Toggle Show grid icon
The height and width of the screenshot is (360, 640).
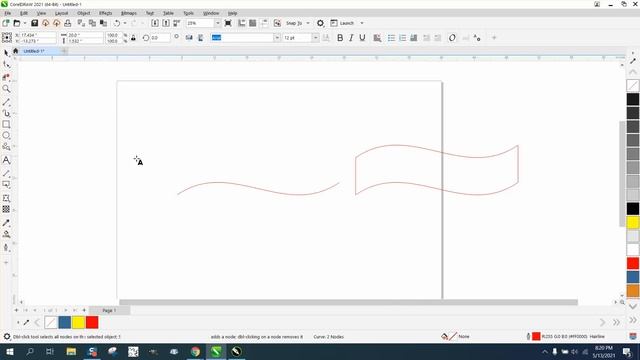(253, 23)
